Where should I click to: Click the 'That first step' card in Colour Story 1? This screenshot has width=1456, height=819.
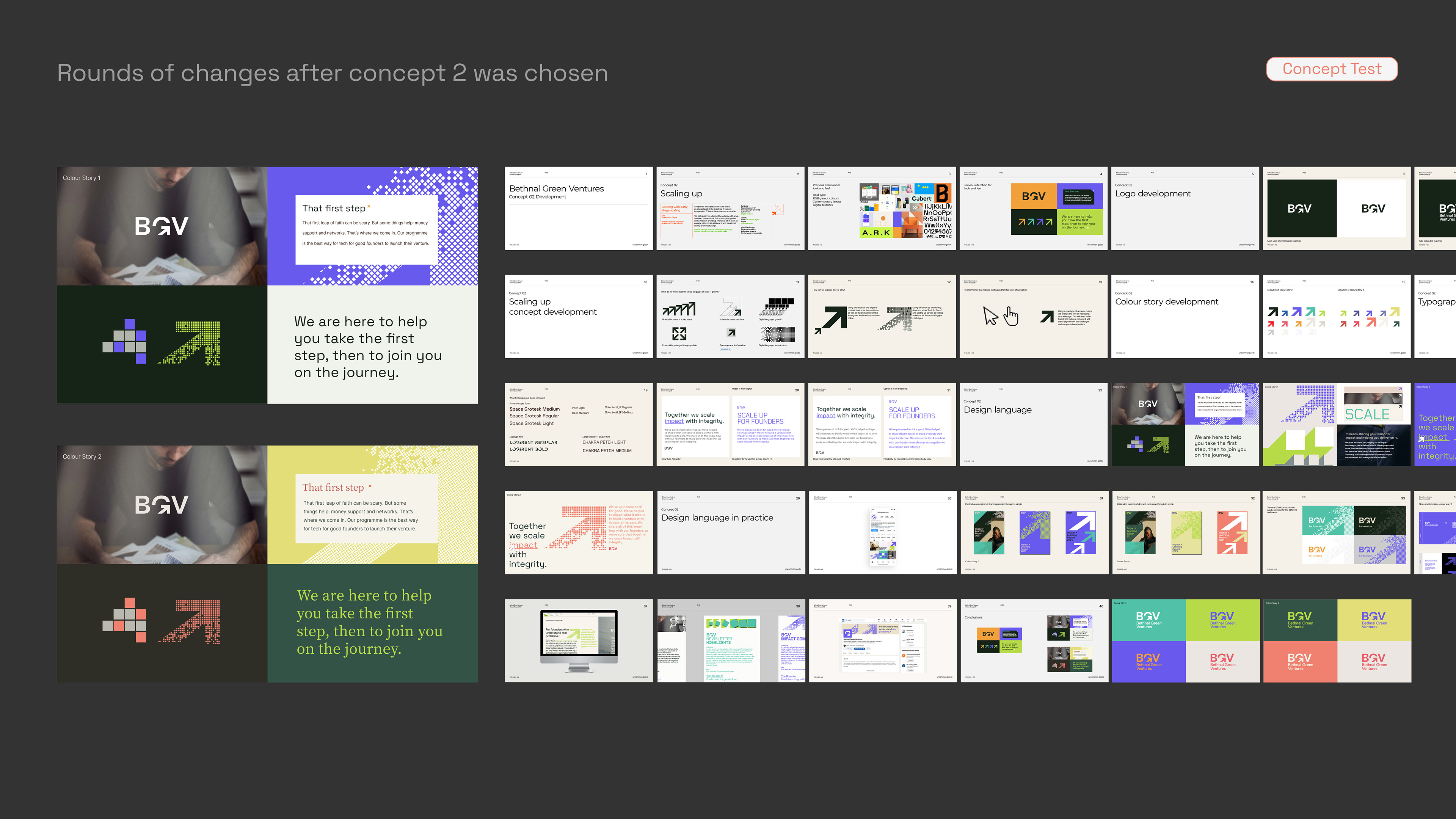[x=366, y=229]
